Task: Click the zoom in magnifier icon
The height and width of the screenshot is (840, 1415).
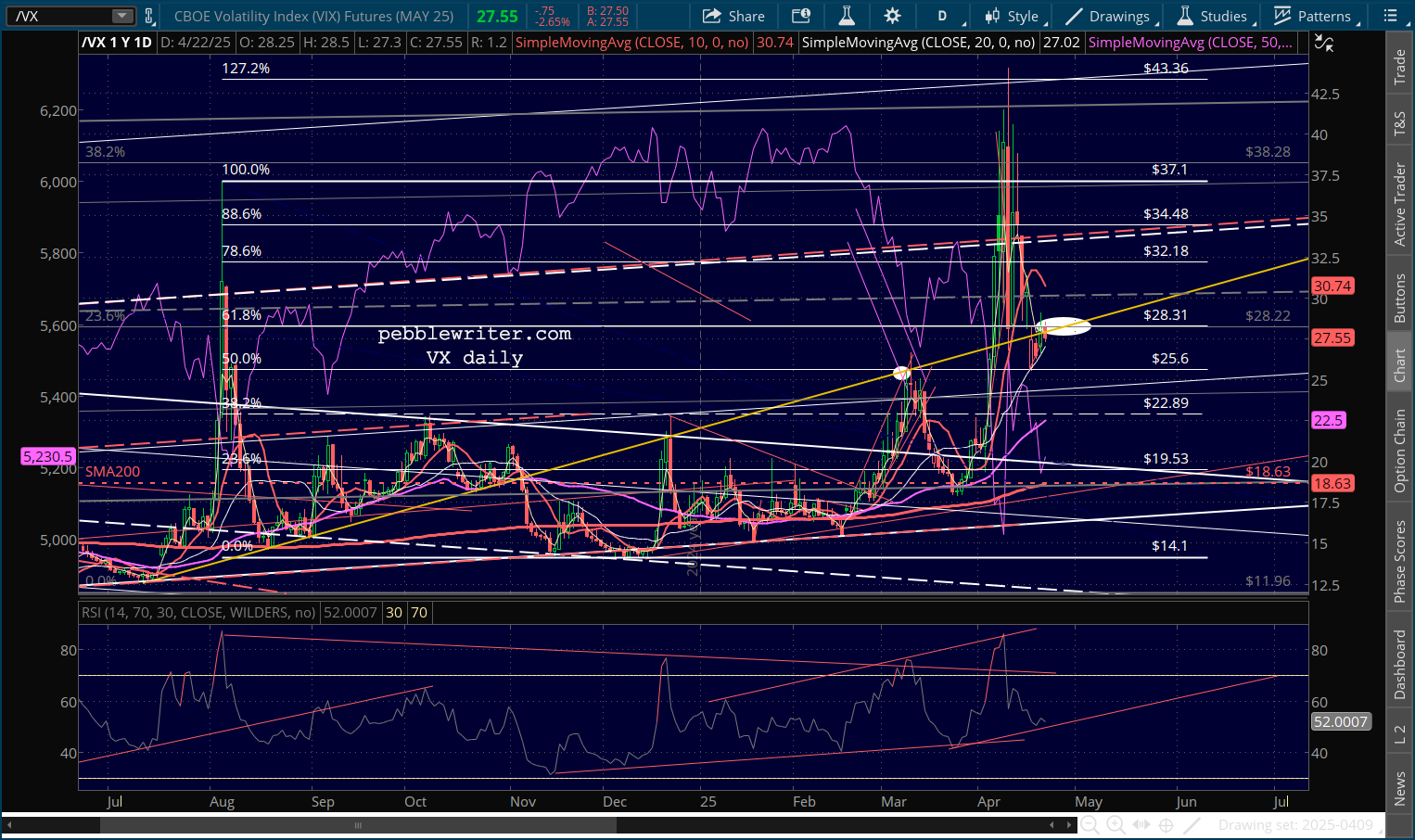Action: point(1115,825)
